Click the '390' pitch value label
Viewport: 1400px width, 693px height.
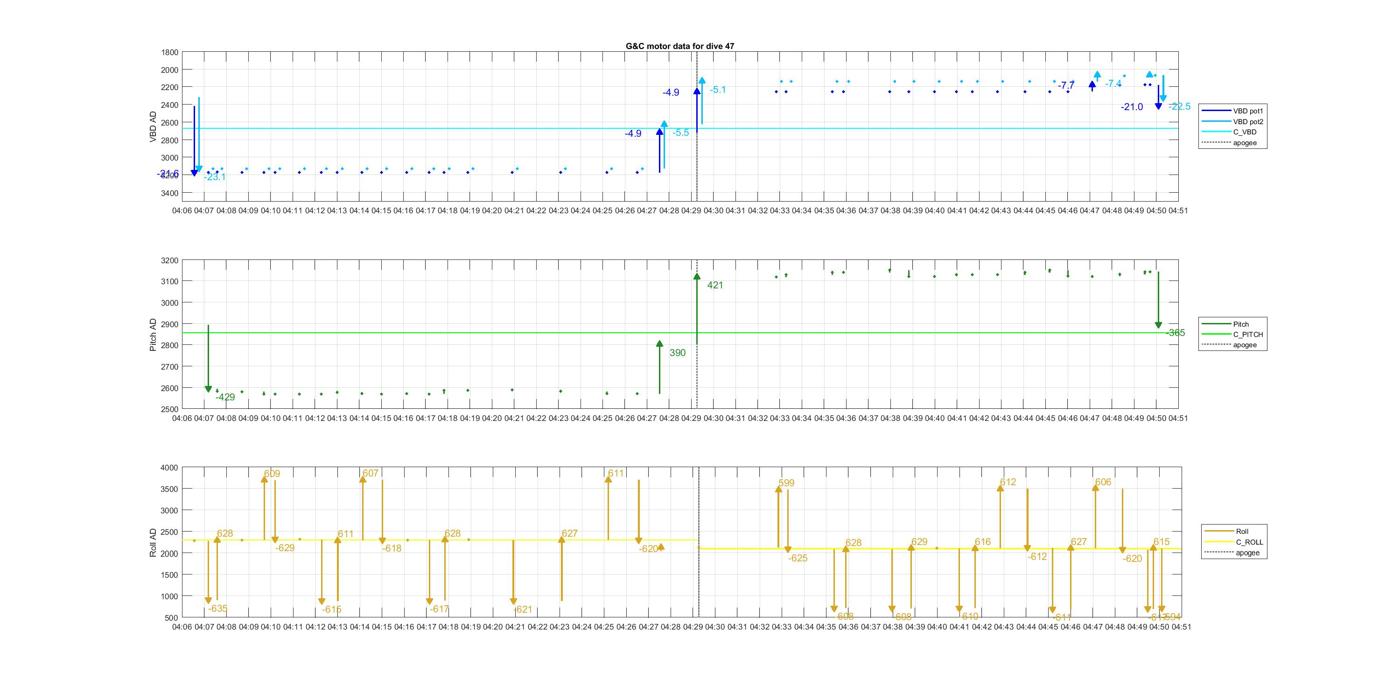677,353
